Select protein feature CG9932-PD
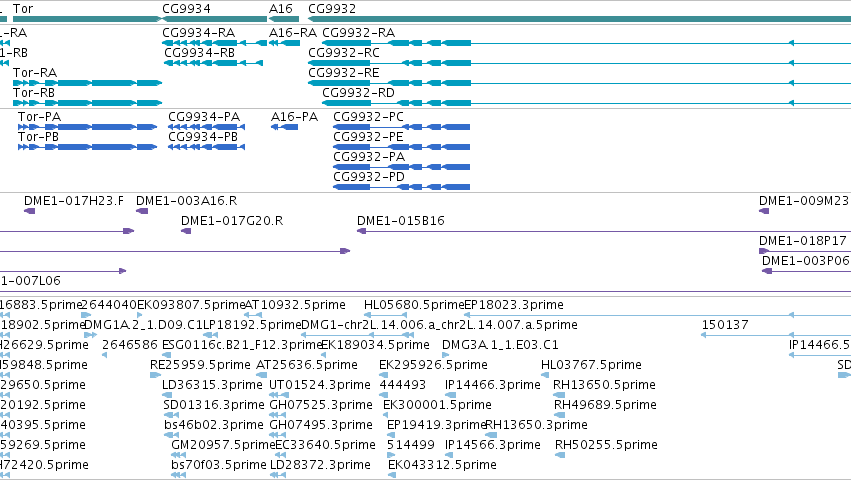This screenshot has width=851, height=480. tap(369, 177)
